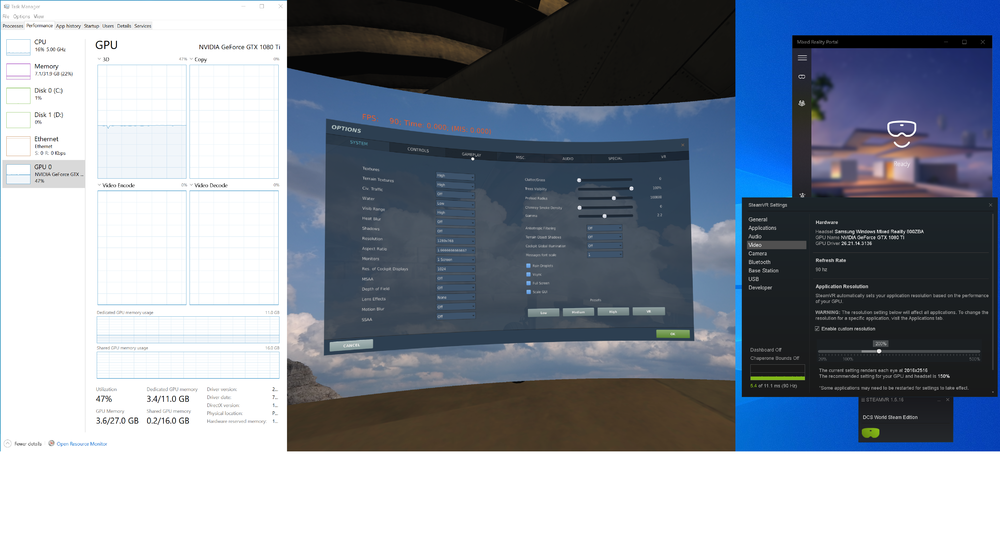Switch to the Processes tab
Image resolution: width=1000 pixels, height=547 pixels.
coord(13,26)
